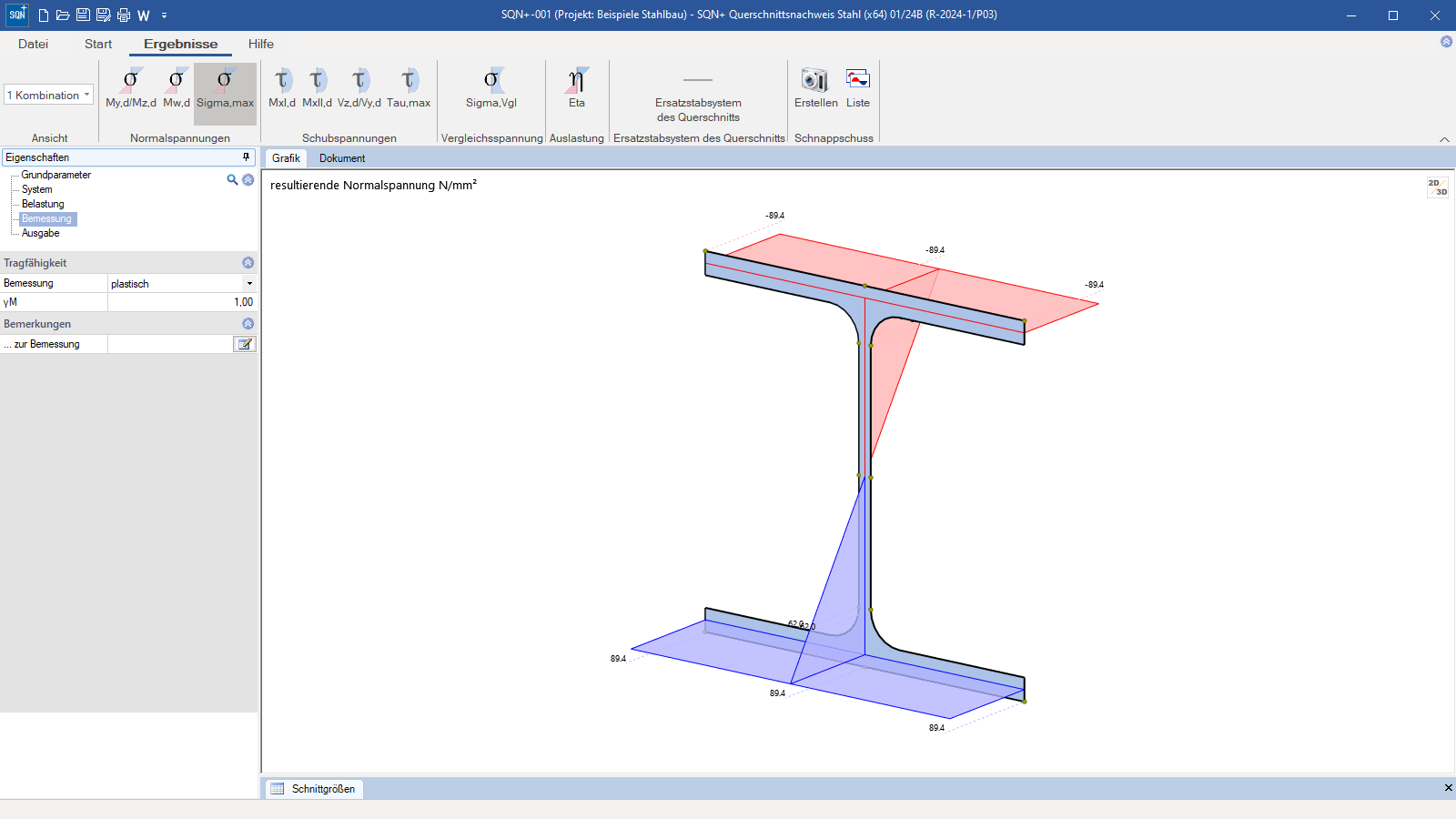Select Grundparameter in the tree
This screenshot has height=819, width=1456.
pos(56,175)
